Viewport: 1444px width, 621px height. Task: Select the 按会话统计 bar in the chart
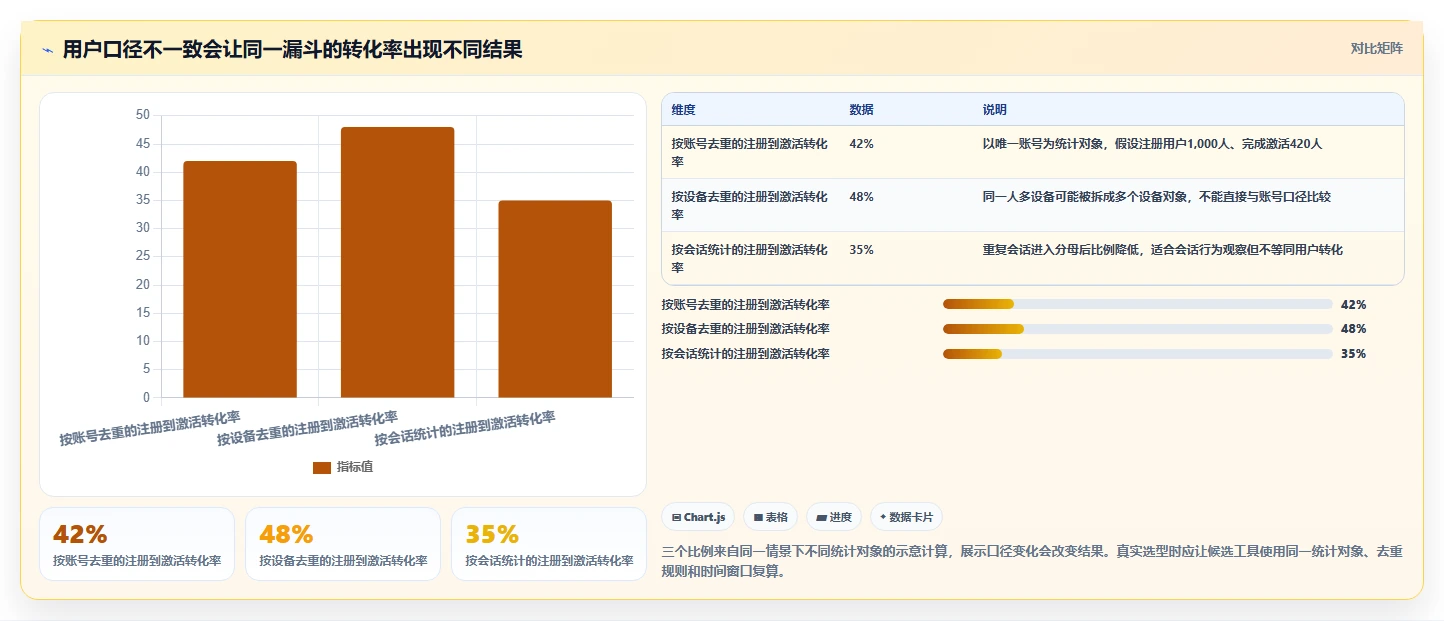coord(555,299)
